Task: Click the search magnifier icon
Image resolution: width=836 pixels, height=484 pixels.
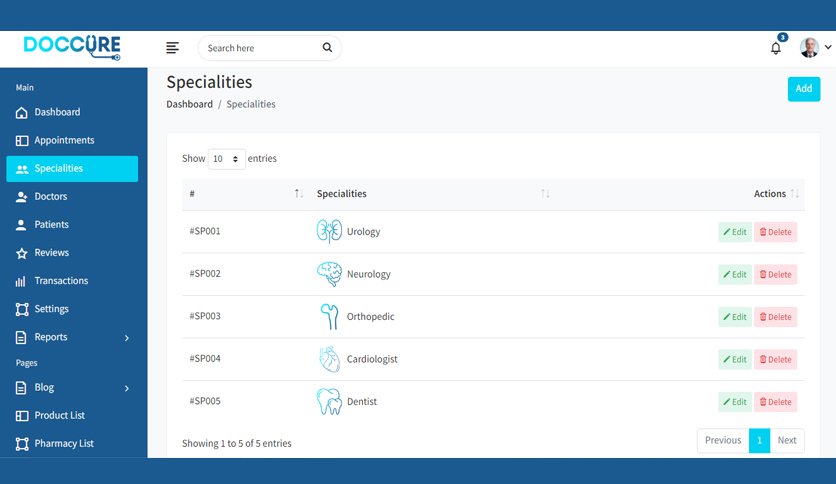Action: pos(327,47)
